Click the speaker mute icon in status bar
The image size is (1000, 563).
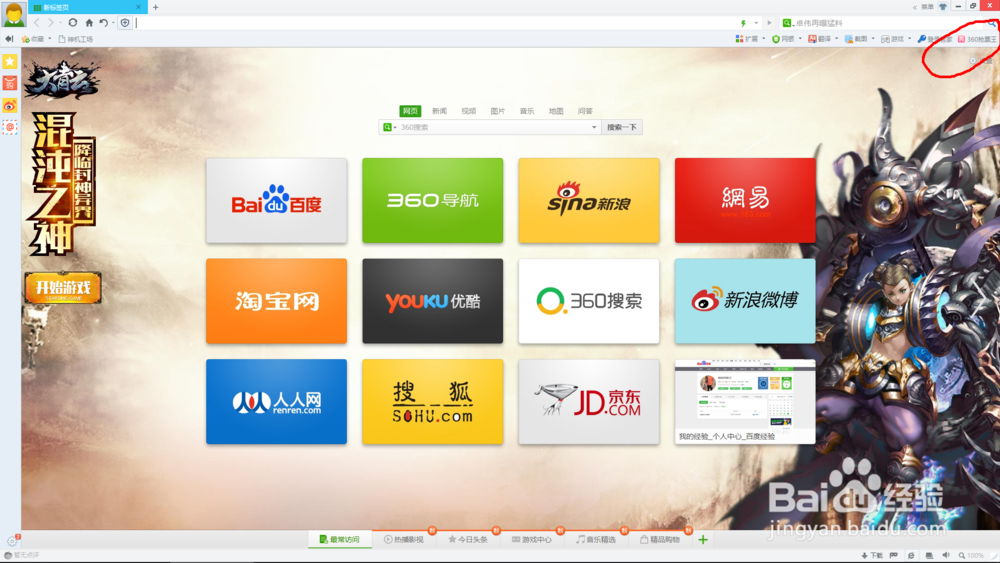(x=946, y=555)
